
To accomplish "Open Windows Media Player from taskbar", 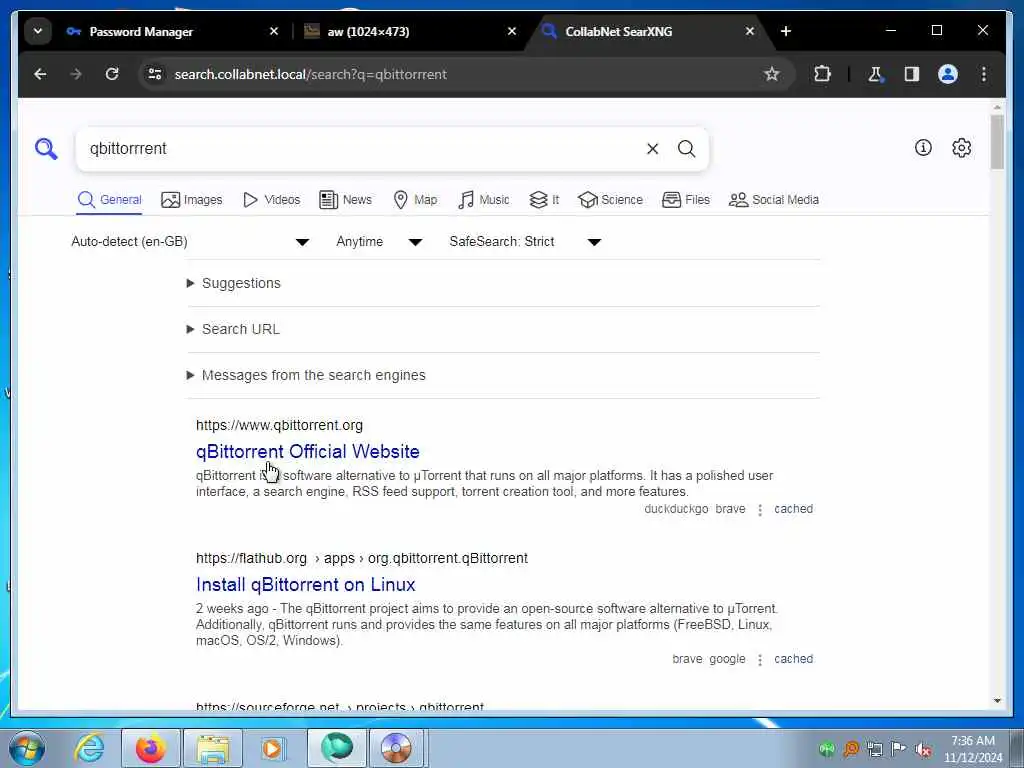I will (273, 748).
